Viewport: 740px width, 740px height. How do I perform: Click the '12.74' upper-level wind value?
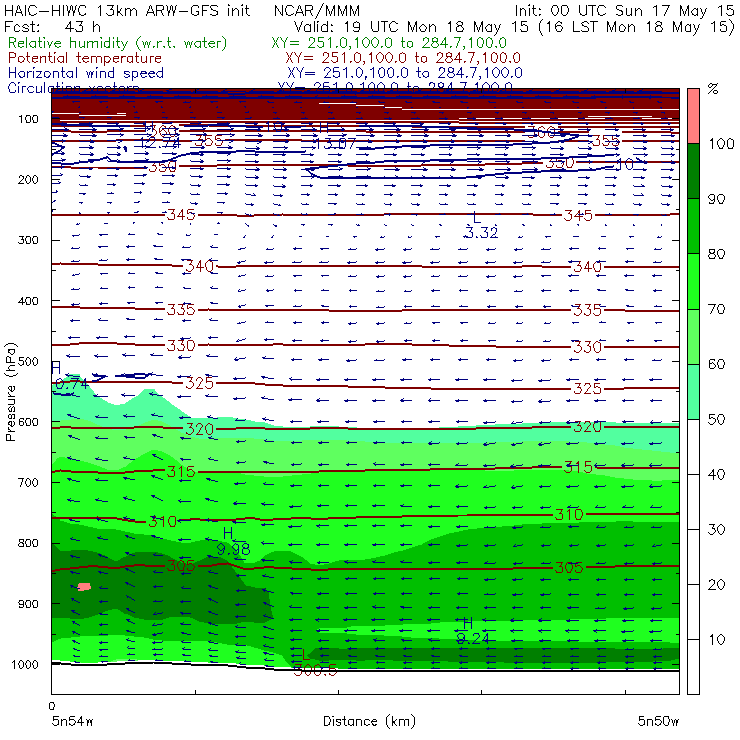click(x=160, y=142)
